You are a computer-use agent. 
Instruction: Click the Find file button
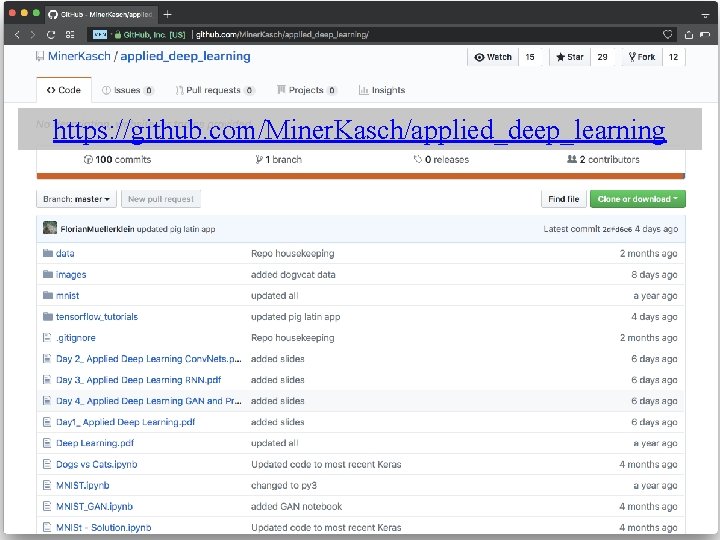(x=563, y=199)
